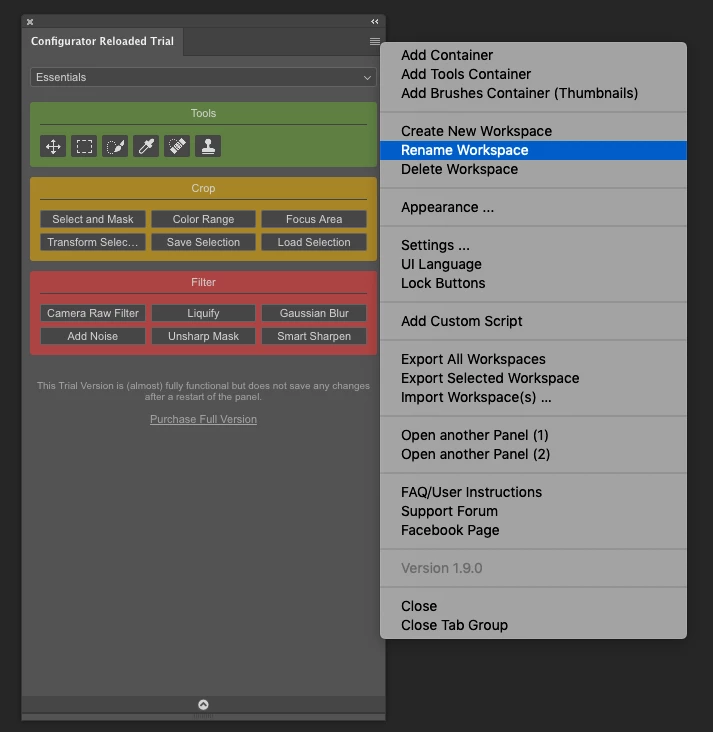Screen dimensions: 713x732
Task: Select the Quick Selection brush tool icon
Action: point(115,147)
